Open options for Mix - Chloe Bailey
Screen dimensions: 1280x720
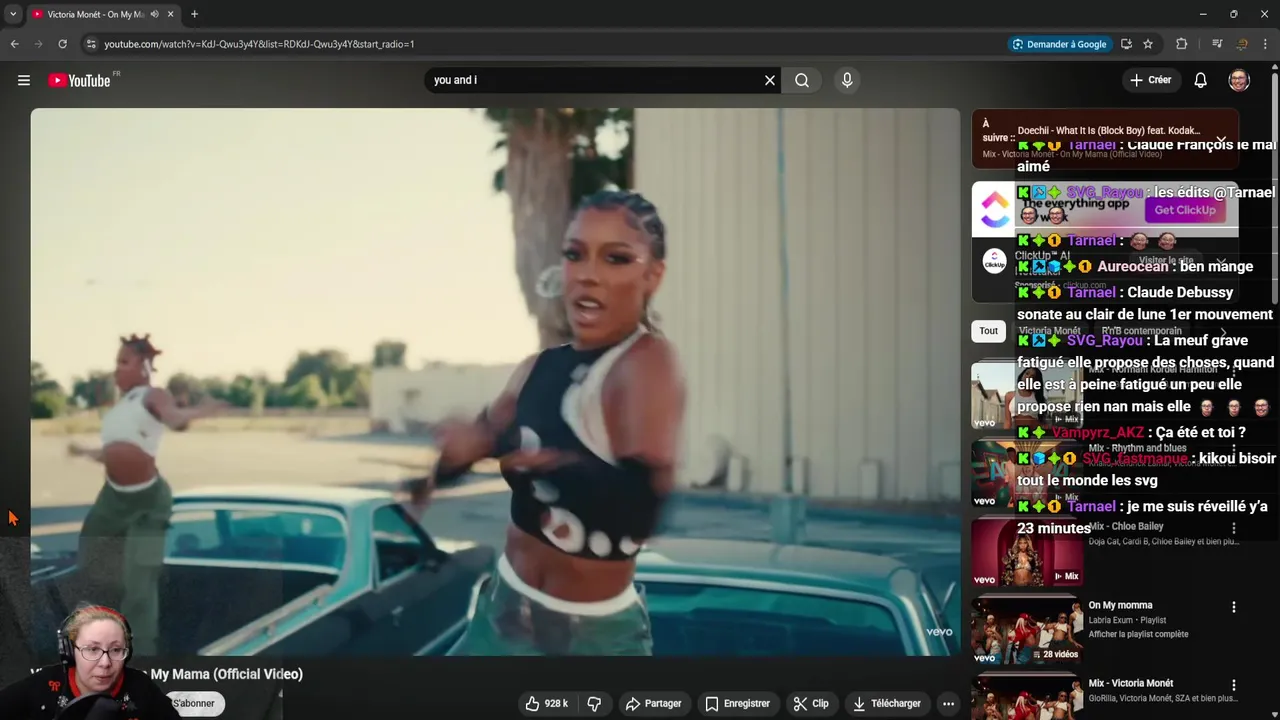1233,528
